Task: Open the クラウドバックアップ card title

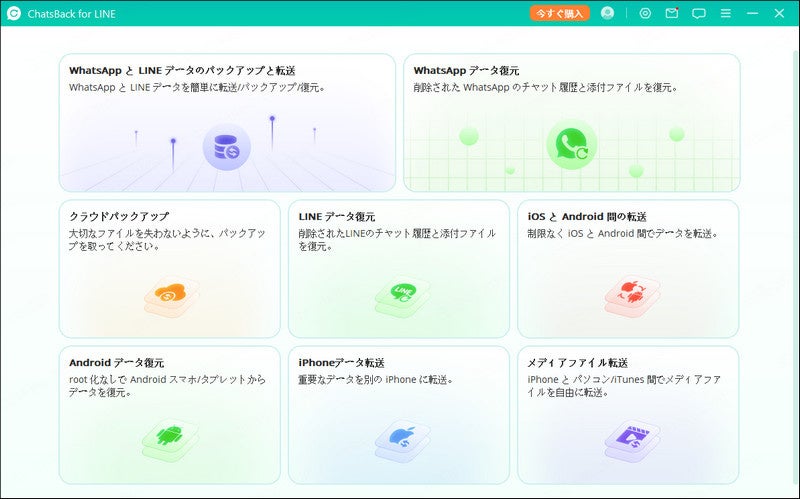Action: pos(119,216)
